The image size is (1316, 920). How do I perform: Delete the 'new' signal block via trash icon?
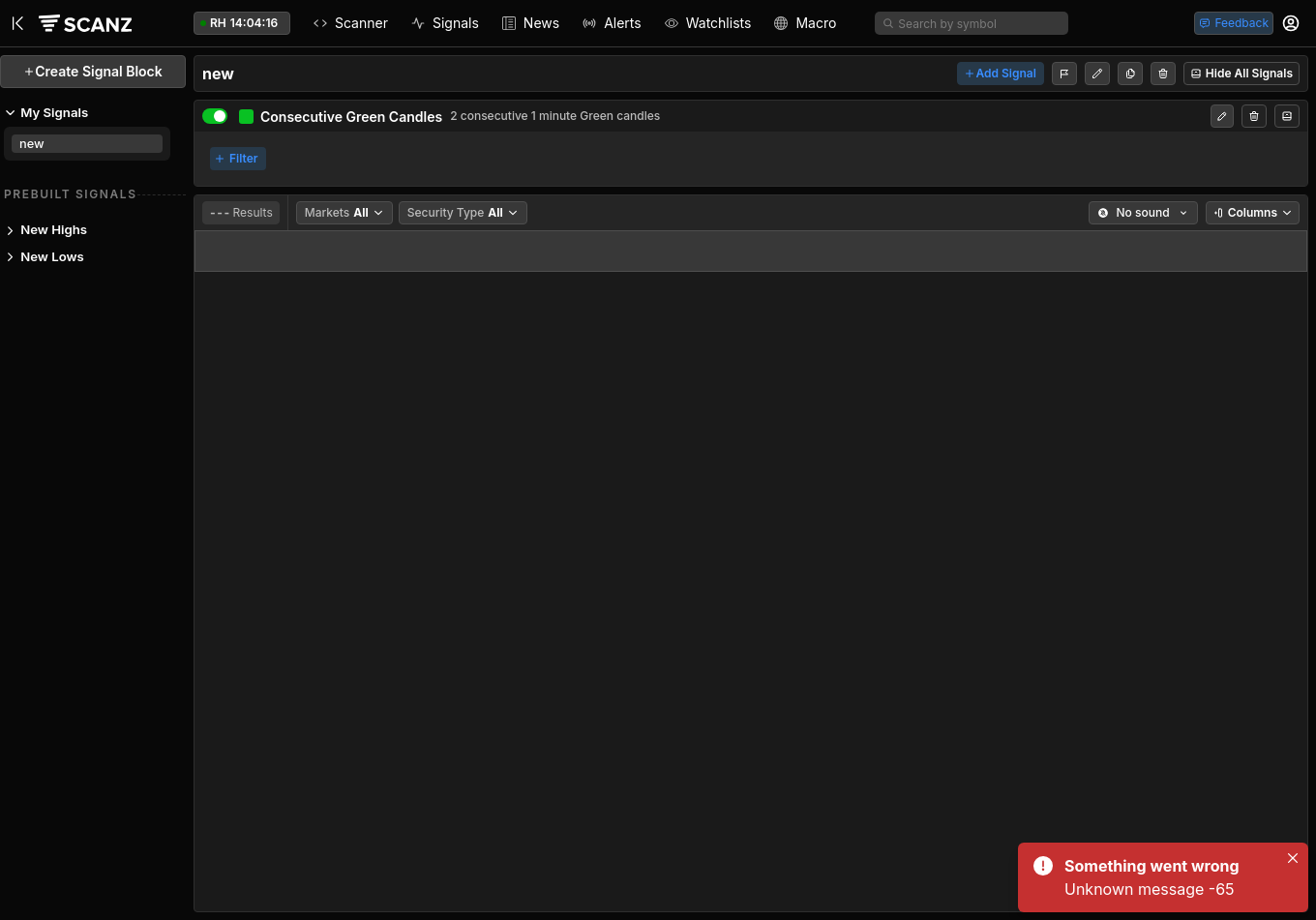point(1163,74)
